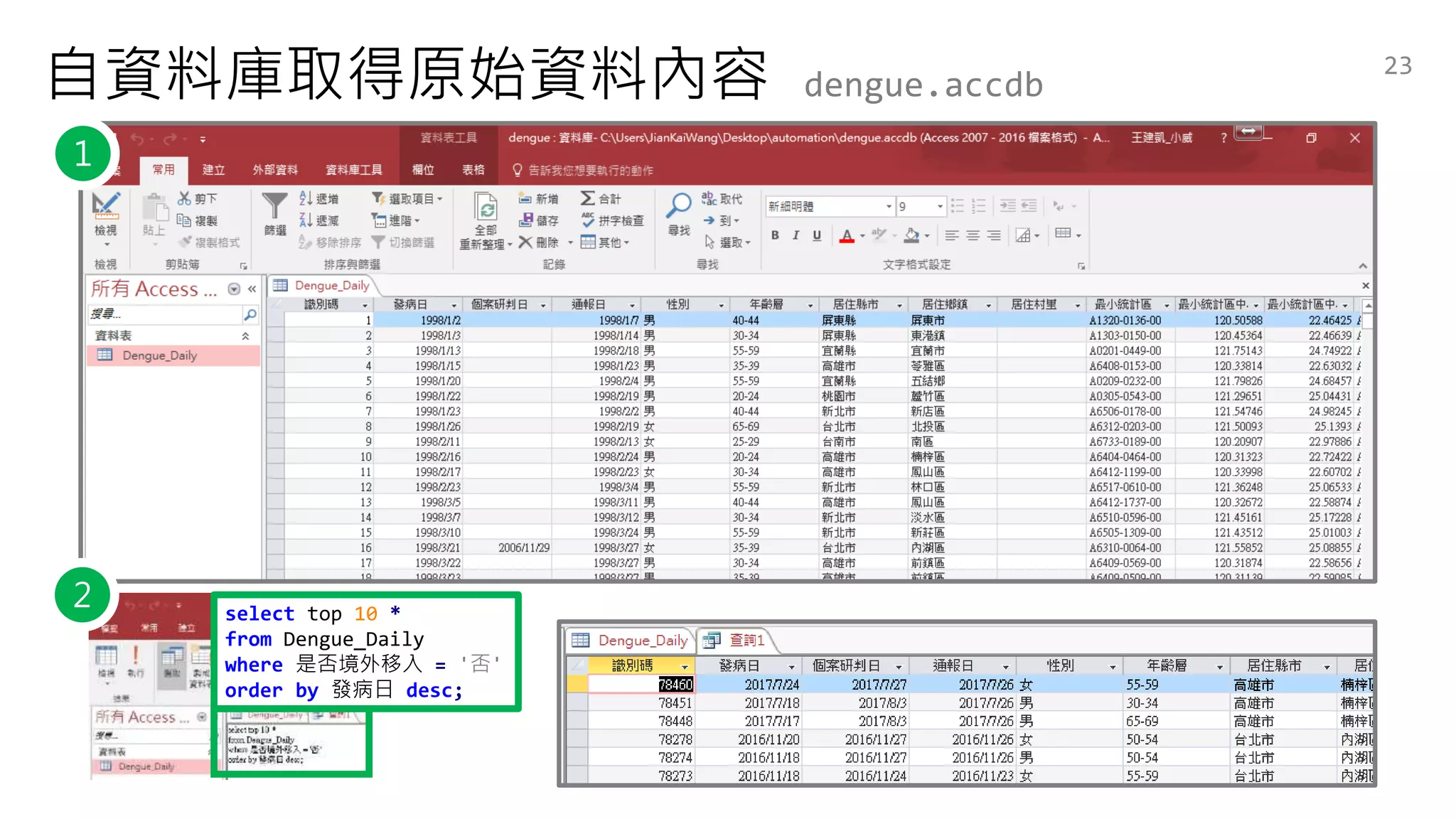
Task: Click the bulleted list icon
Action: click(x=958, y=206)
